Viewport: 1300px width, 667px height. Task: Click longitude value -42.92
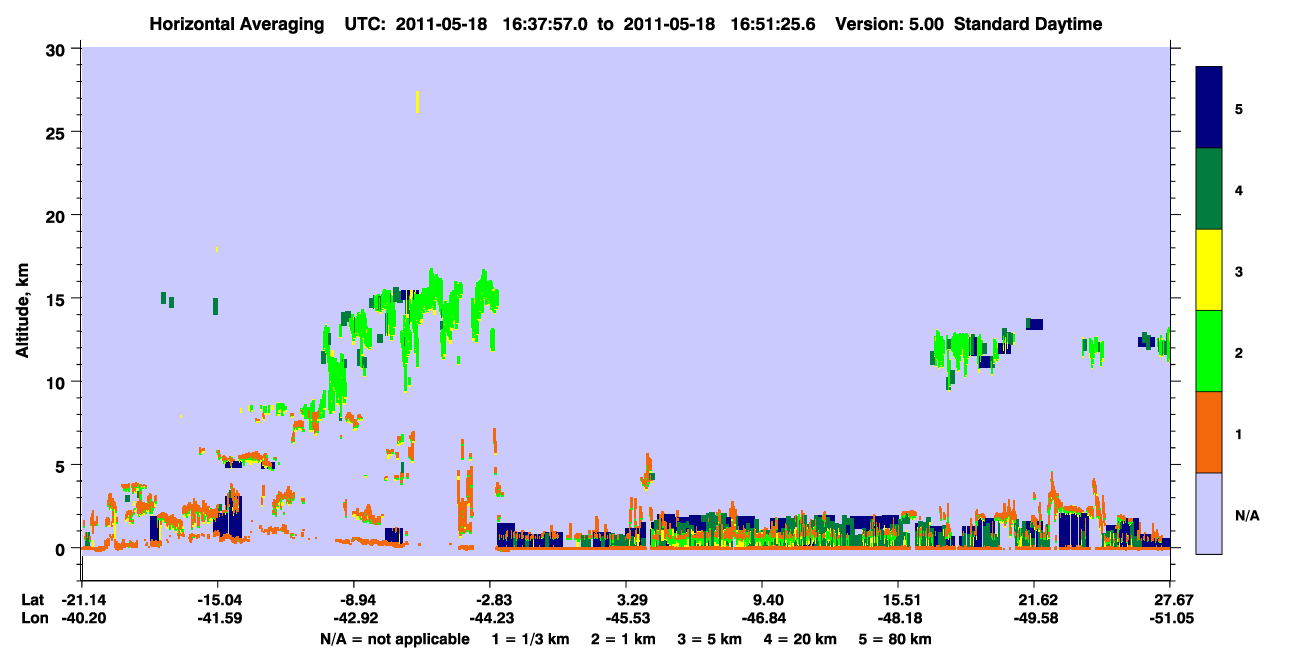point(354,619)
